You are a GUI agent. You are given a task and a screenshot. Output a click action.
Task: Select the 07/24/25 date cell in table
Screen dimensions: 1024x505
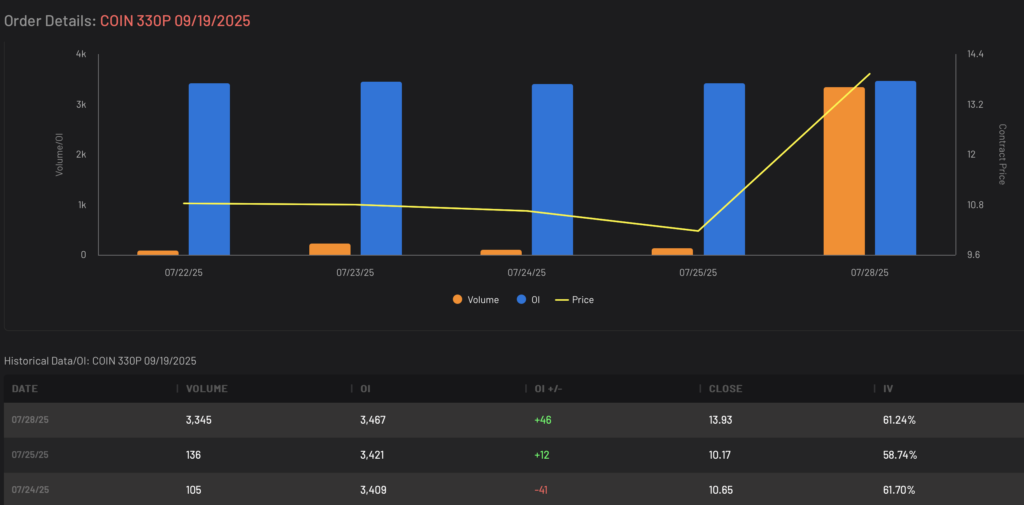click(30, 489)
